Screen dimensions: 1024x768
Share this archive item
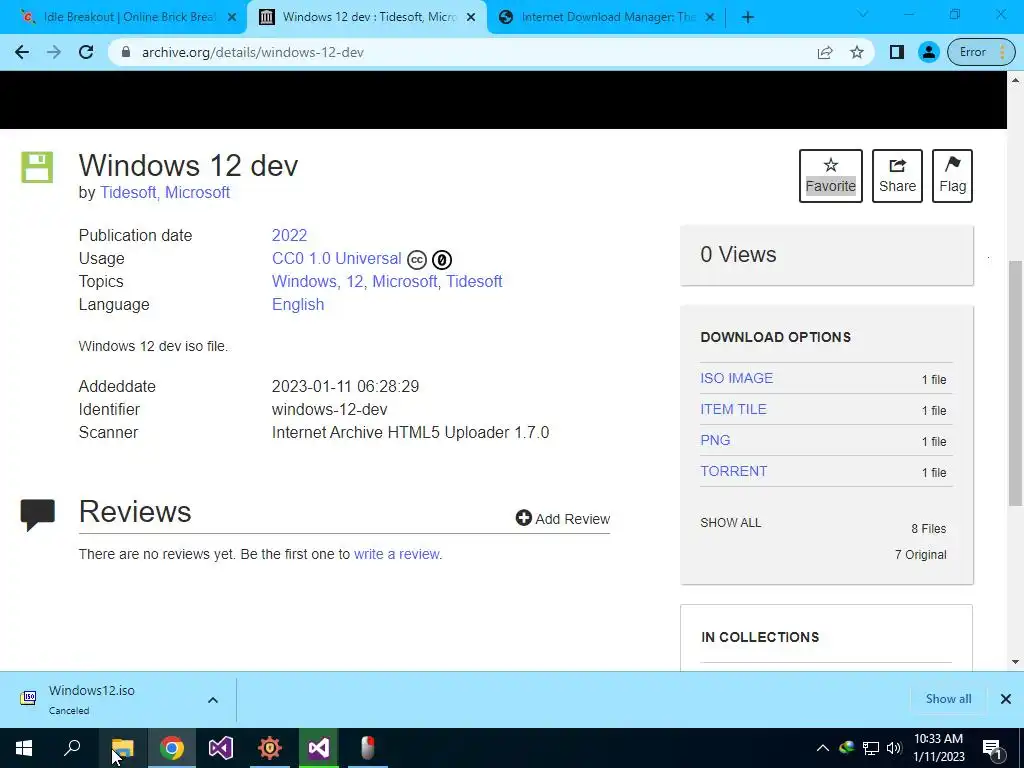[897, 176]
